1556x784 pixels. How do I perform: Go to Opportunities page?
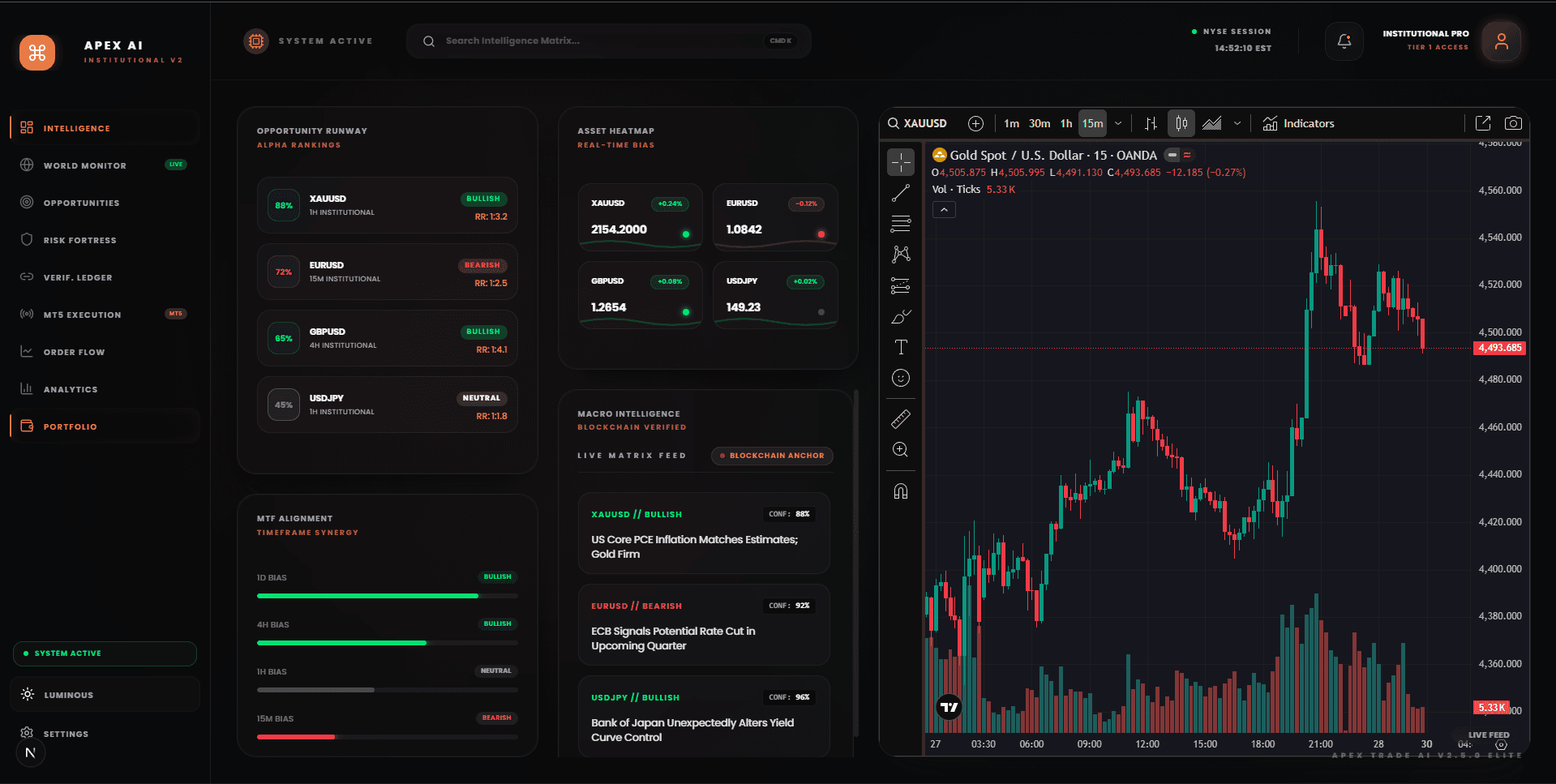pyautogui.click(x=105, y=203)
